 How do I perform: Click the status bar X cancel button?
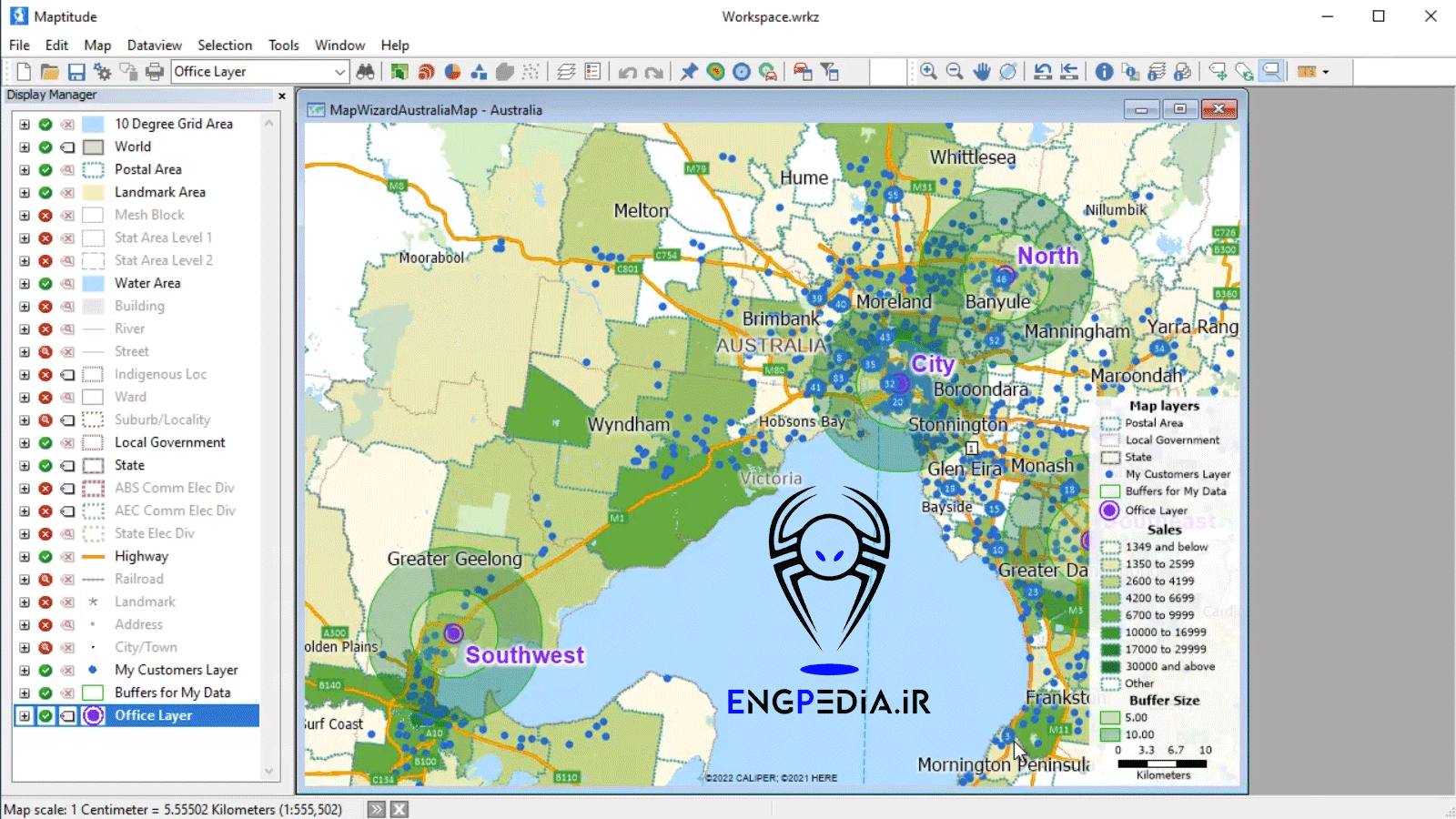[x=399, y=809]
